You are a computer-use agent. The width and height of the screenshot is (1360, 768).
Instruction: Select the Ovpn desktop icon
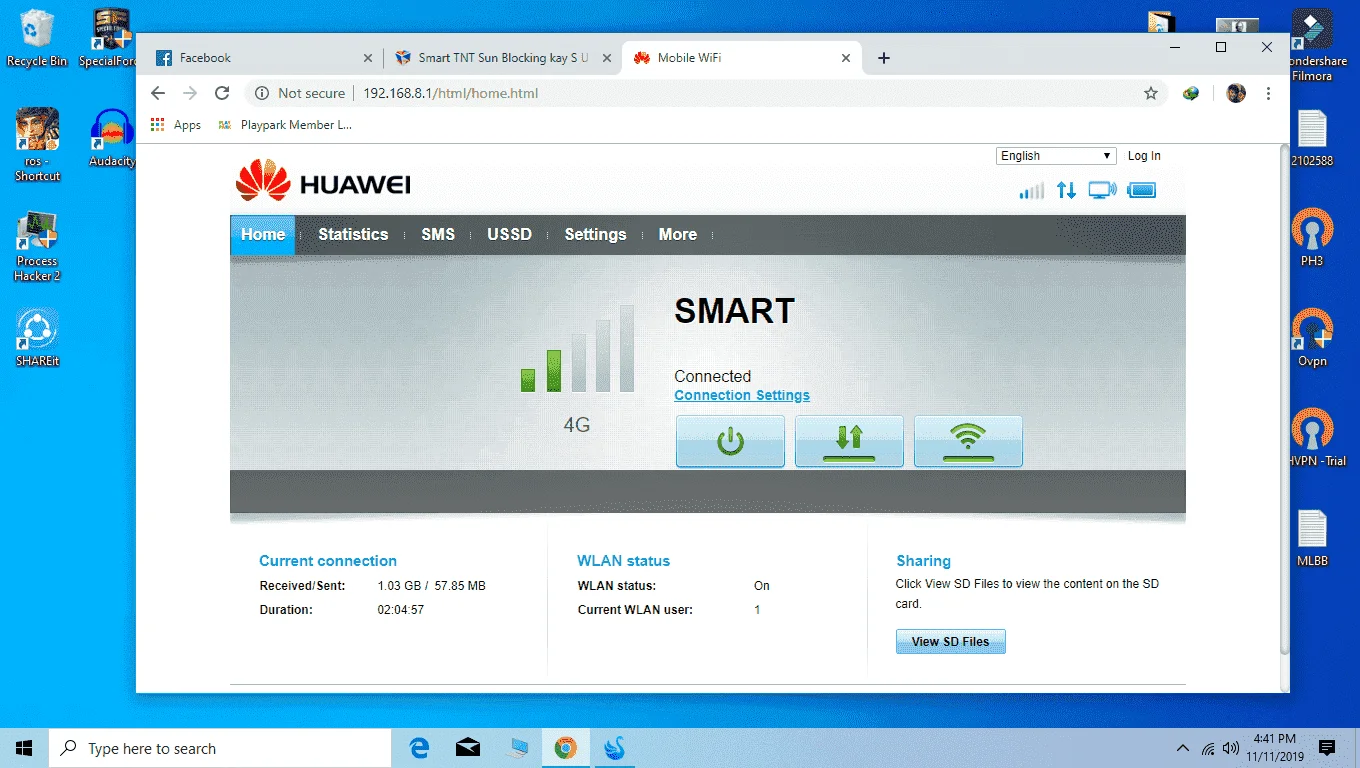1312,338
